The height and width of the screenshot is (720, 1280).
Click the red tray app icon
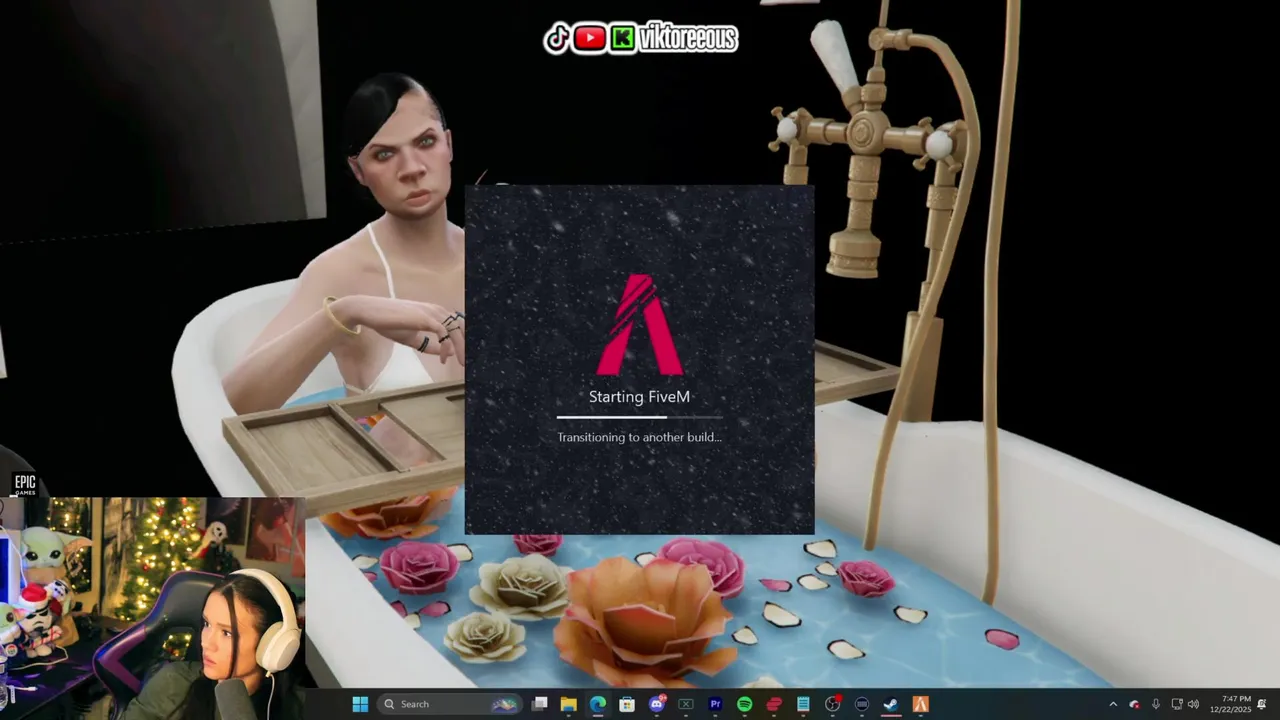pos(1134,704)
